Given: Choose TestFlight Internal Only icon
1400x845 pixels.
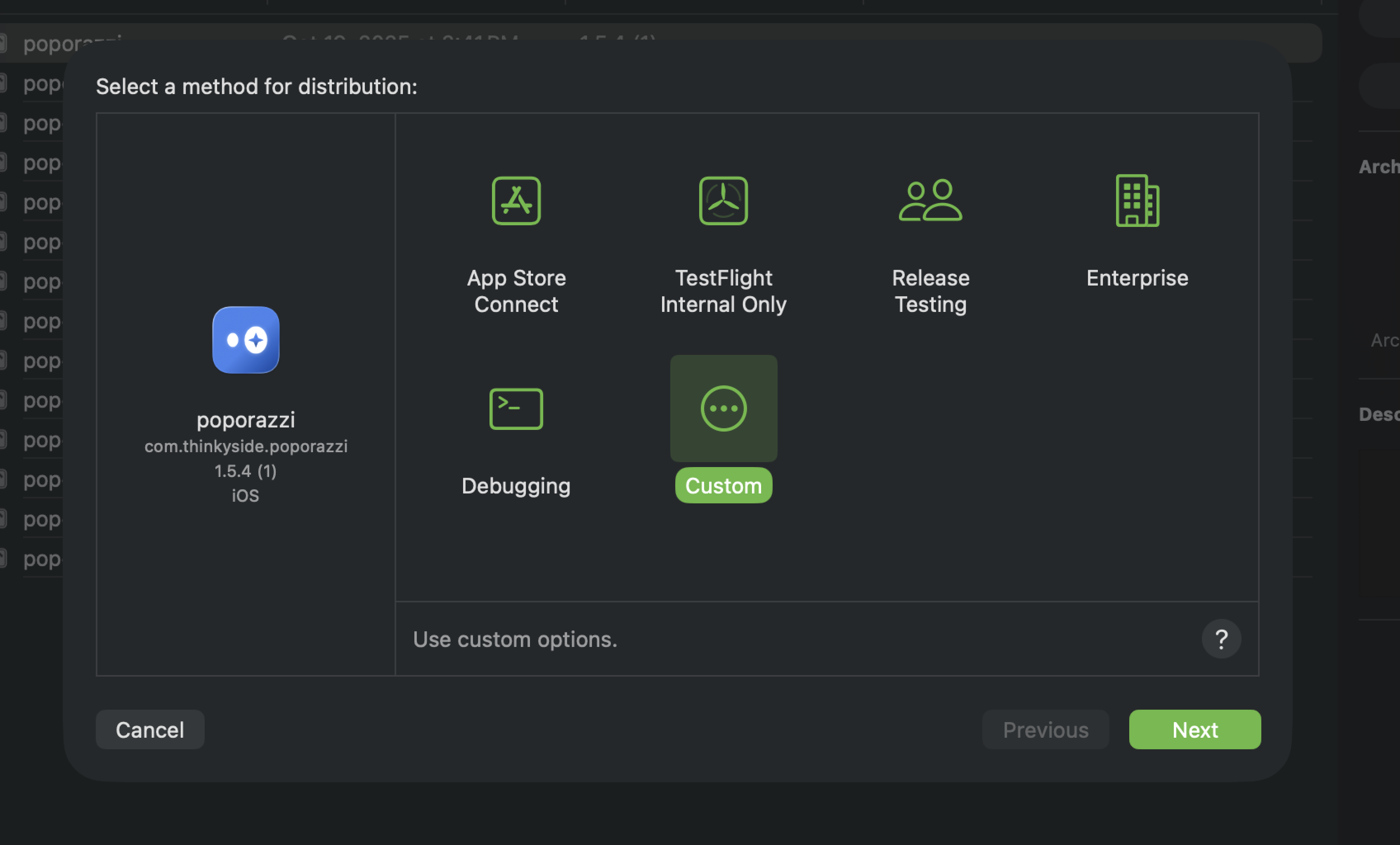Looking at the screenshot, I should [723, 201].
